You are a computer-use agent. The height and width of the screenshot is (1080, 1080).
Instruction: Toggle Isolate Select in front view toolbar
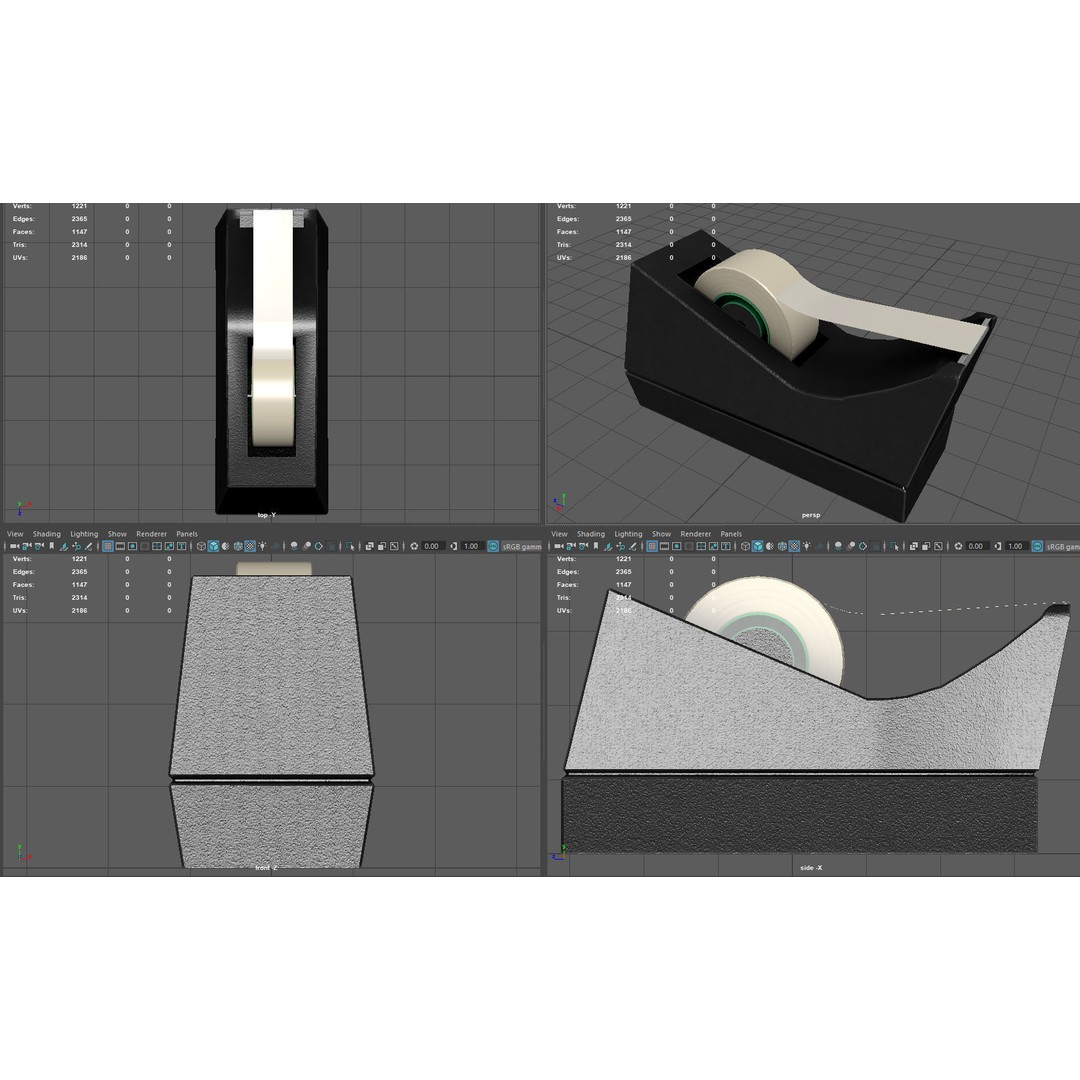pyautogui.click(x=350, y=546)
